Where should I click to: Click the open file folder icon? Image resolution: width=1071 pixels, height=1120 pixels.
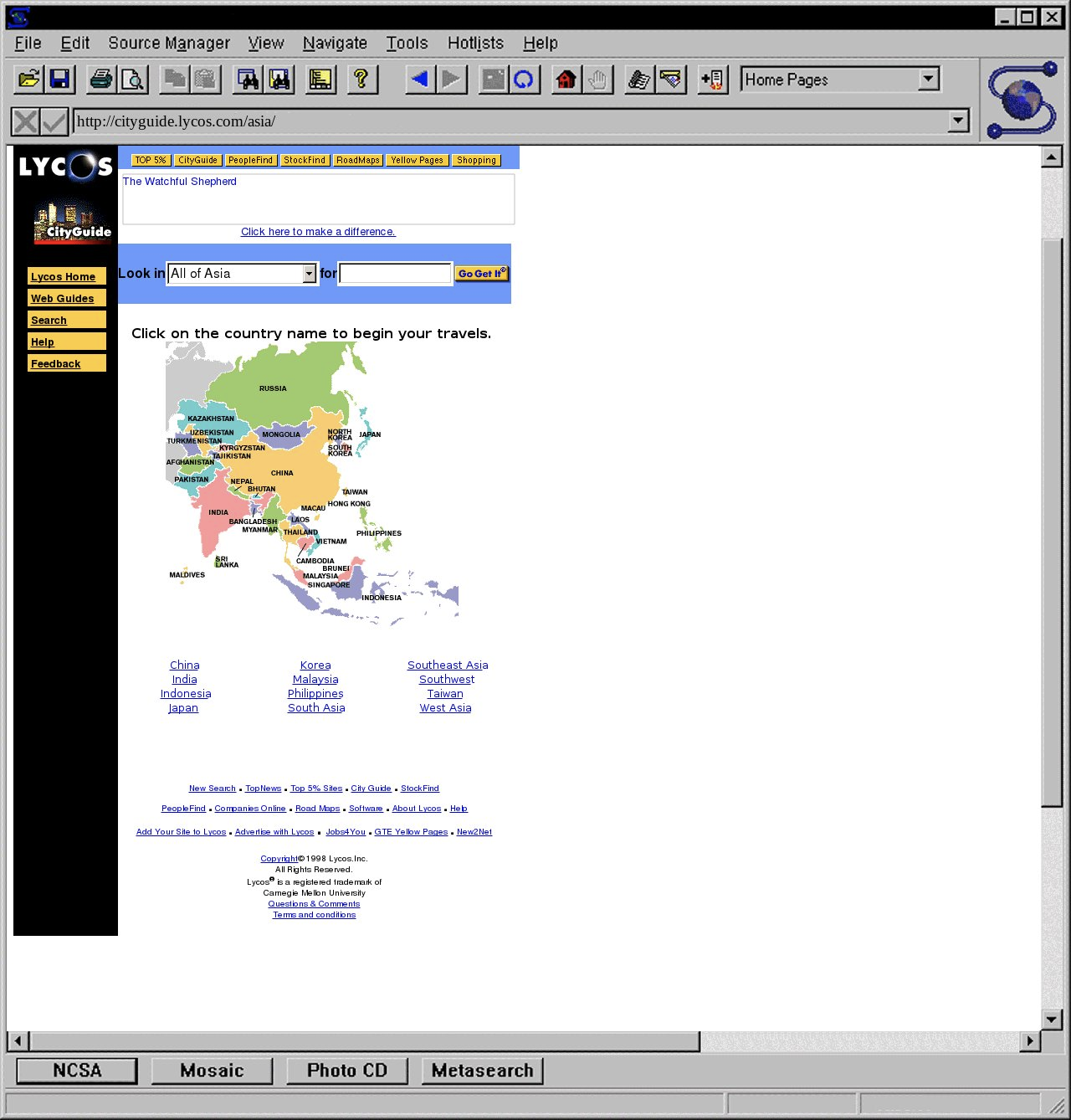click(28, 80)
